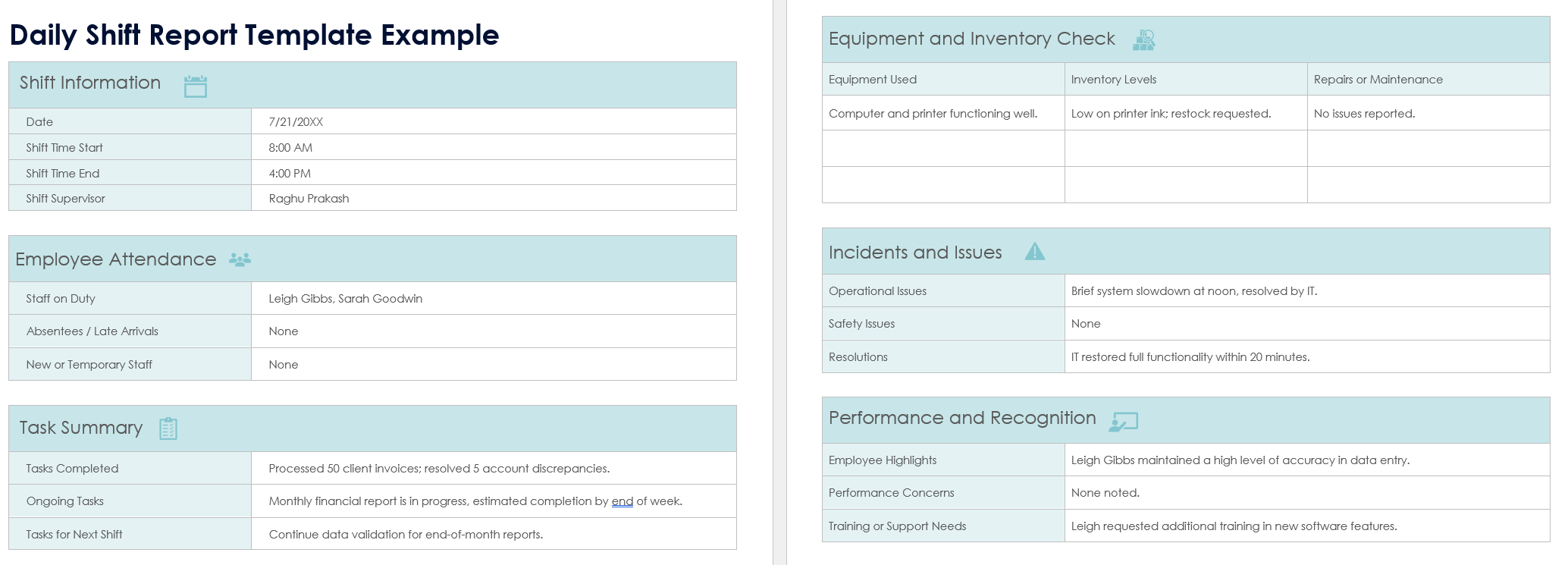1568x565 pixels.
Task: Click the Safety Issues None value
Action: click(1086, 324)
